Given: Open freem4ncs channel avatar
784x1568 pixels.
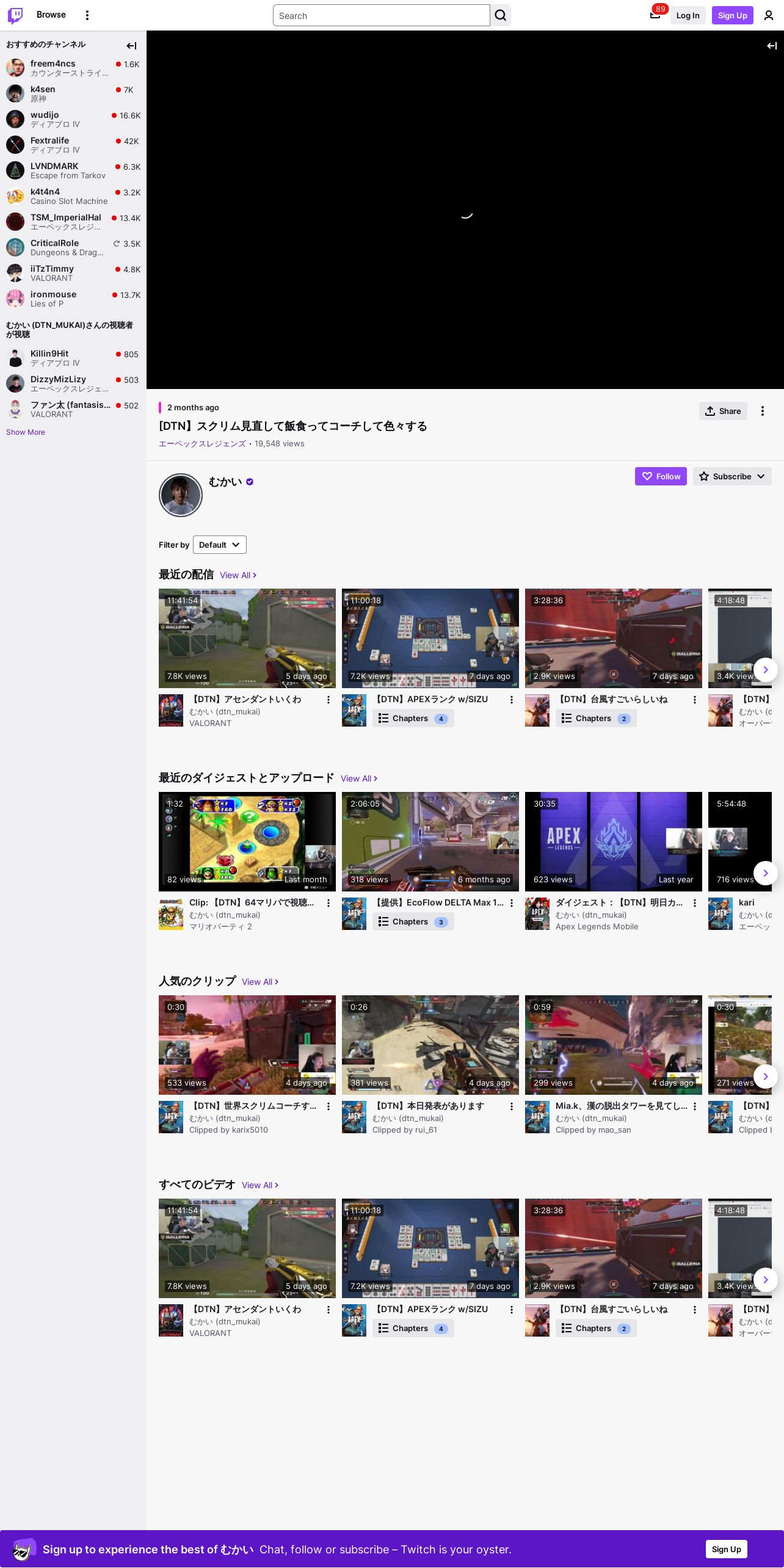Looking at the screenshot, I should 15,68.
